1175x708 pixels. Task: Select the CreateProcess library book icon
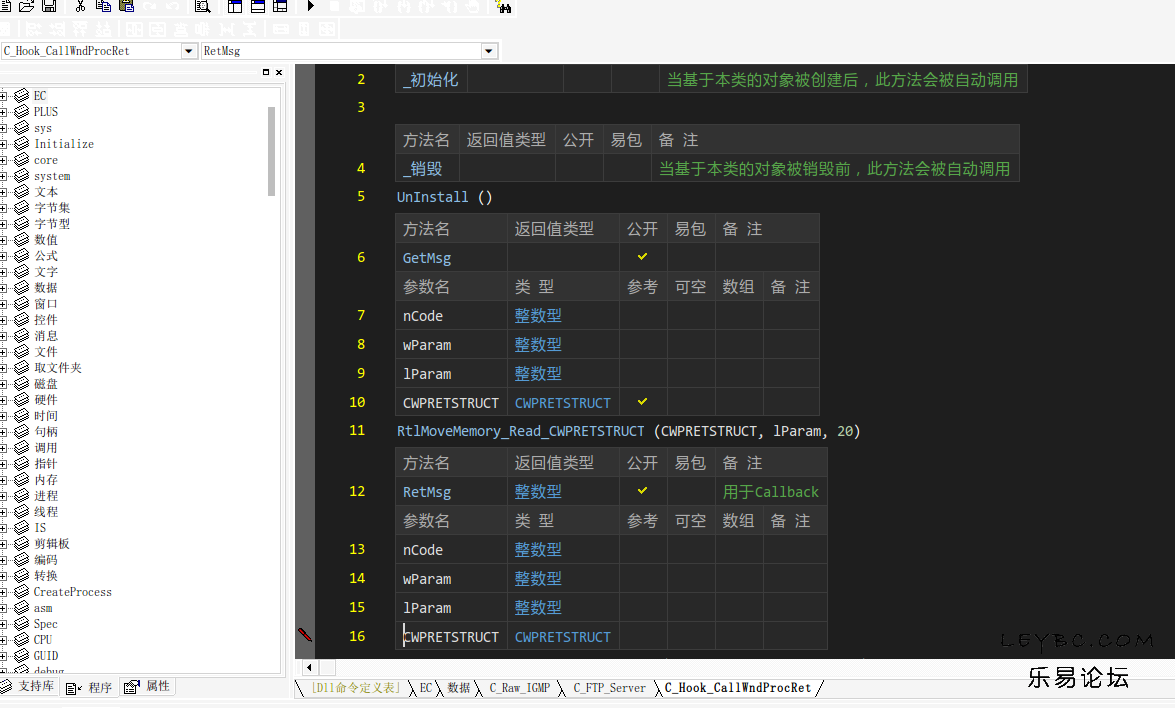pos(22,591)
